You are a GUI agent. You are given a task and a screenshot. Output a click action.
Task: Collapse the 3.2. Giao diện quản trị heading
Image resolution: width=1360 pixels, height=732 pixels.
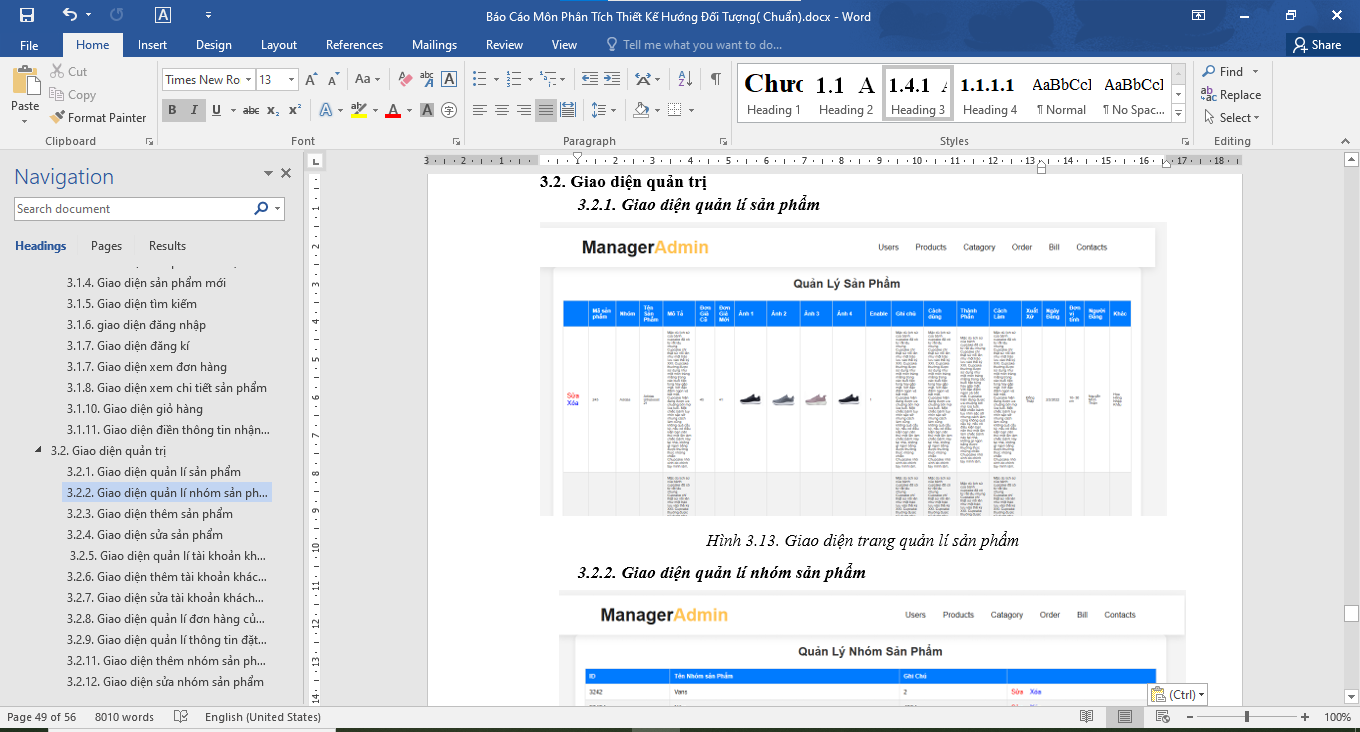pos(39,451)
